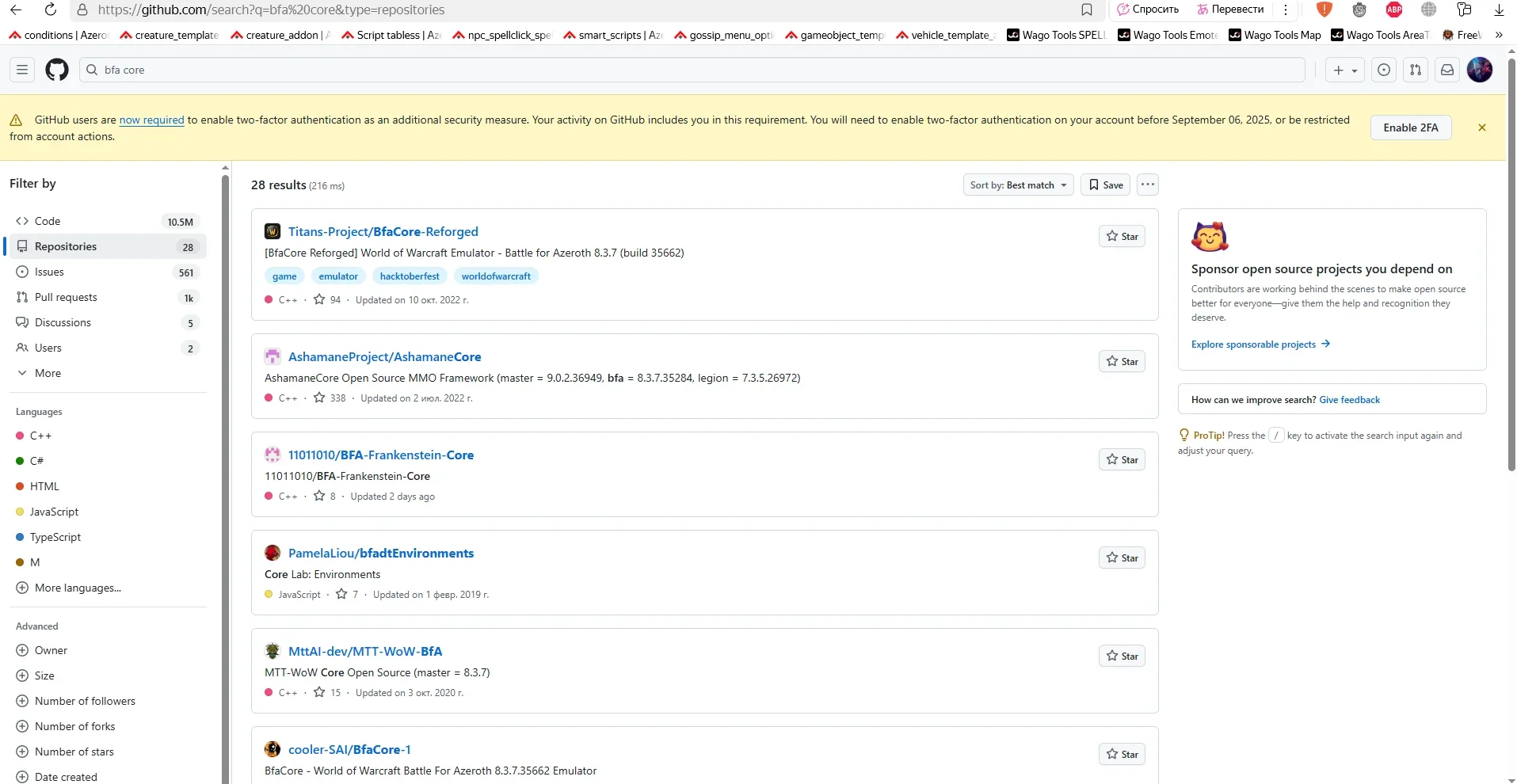Filter results by Users

pyautogui.click(x=108, y=348)
